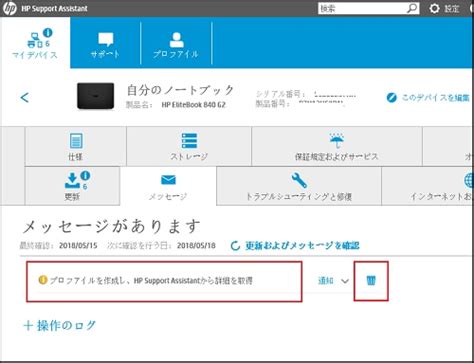Click the メッセージがあります heading

(x=112, y=226)
